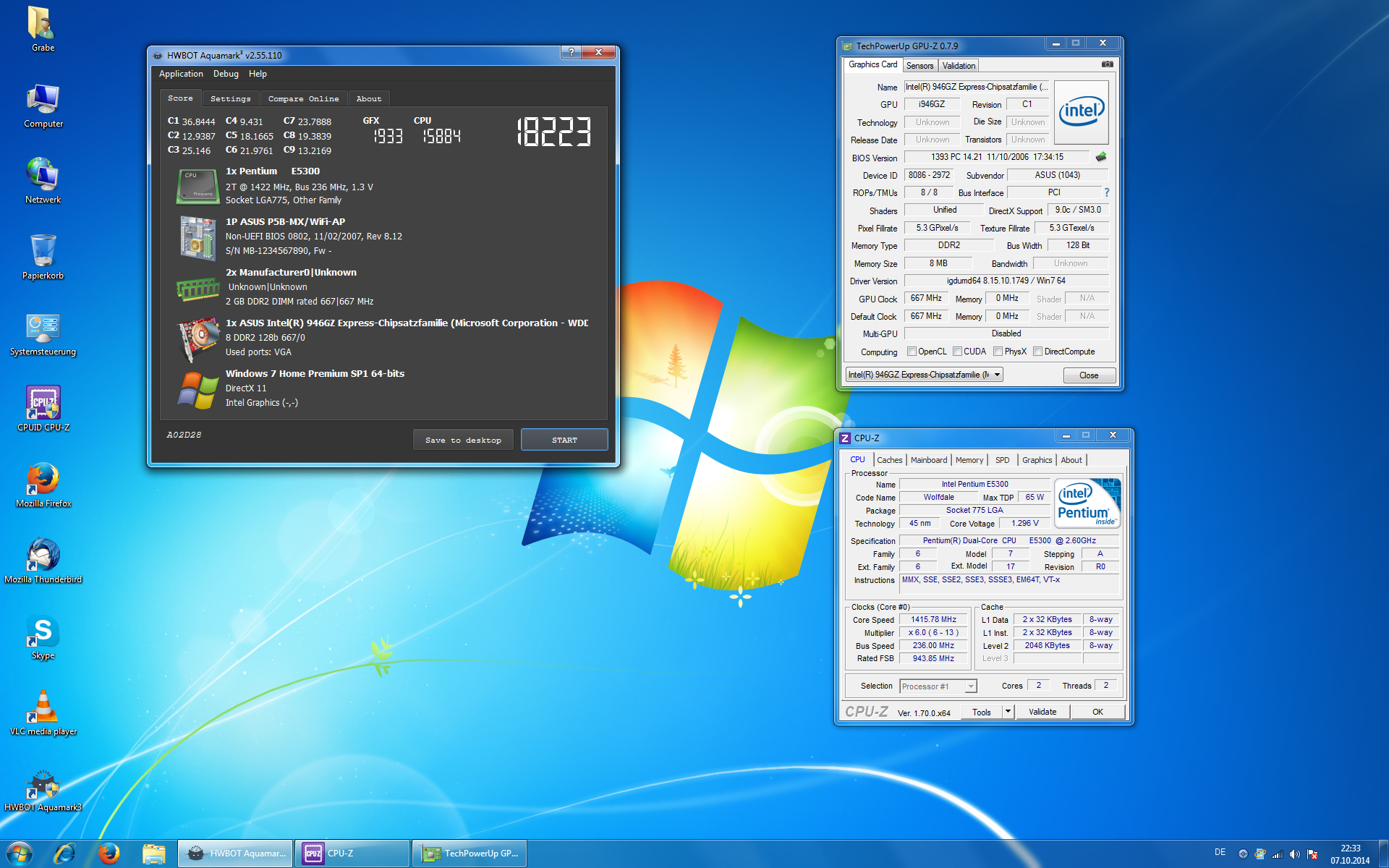Switch to the Caches tab in CPU-Z

[x=889, y=460]
